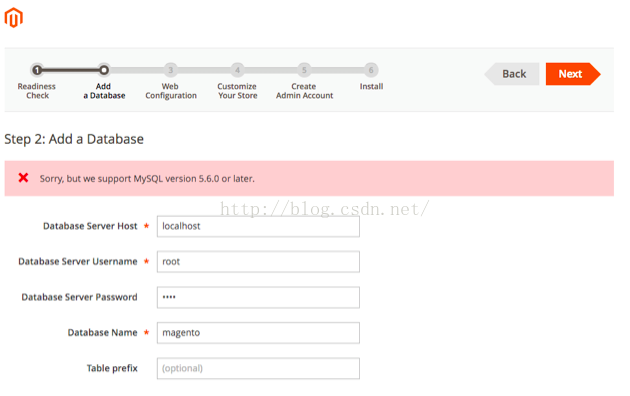
Task: Focus the optional Table prefix field
Action: tap(258, 368)
